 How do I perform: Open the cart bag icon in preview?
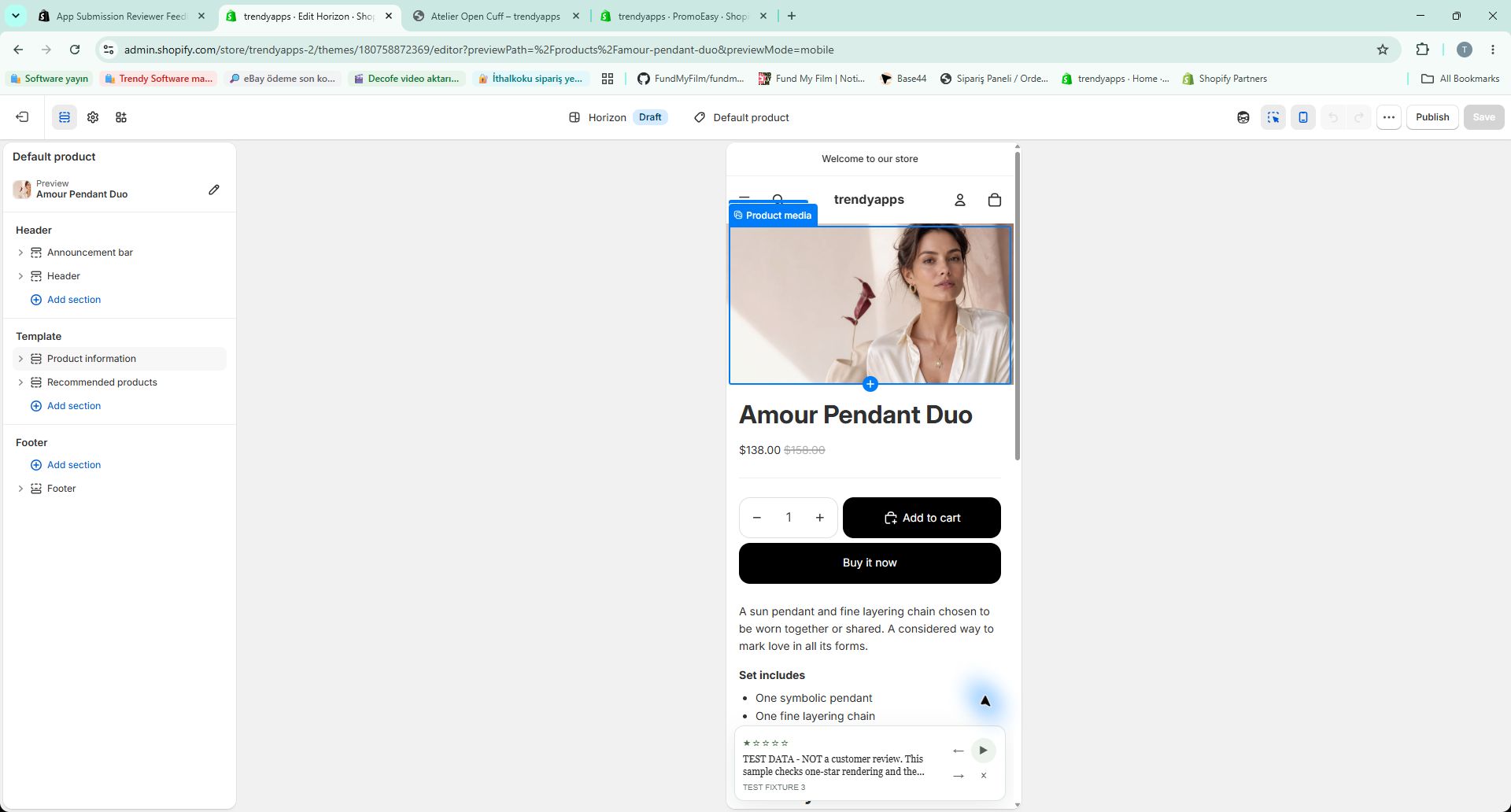coord(995,200)
